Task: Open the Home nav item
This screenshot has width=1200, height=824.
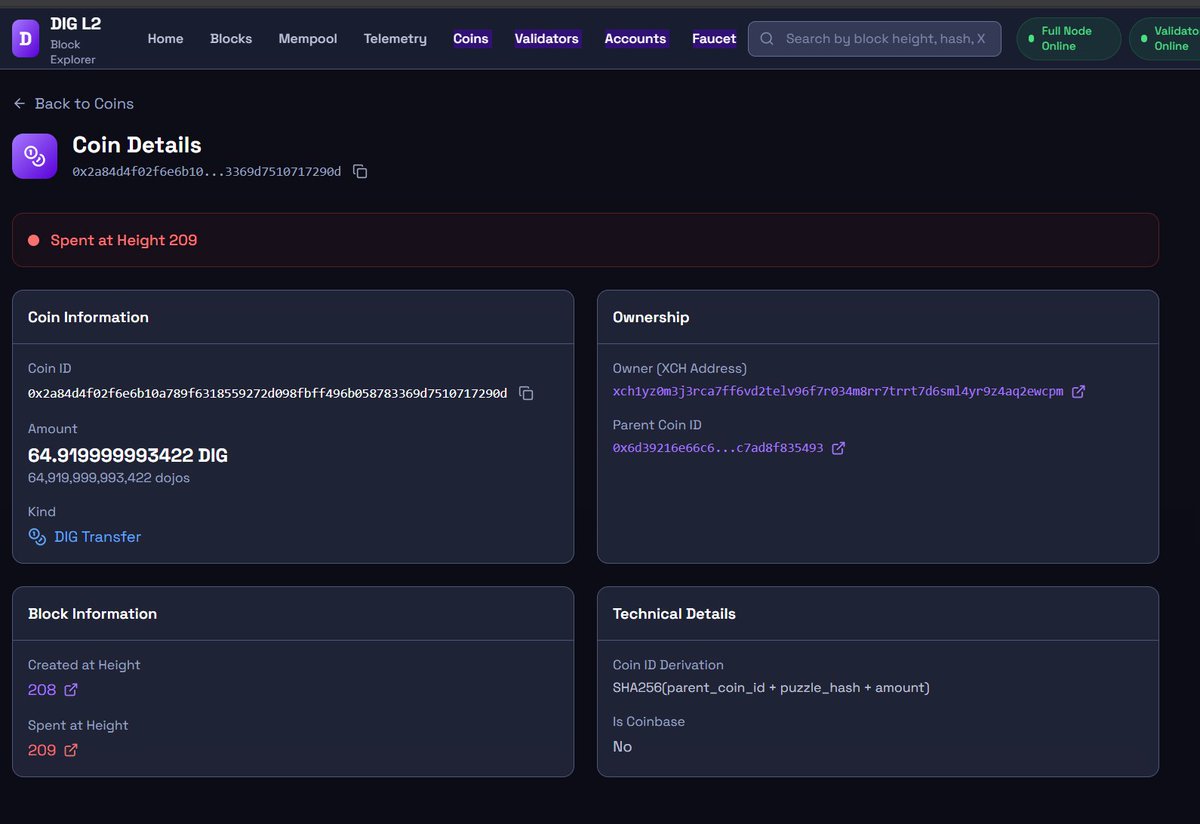Action: click(x=166, y=39)
